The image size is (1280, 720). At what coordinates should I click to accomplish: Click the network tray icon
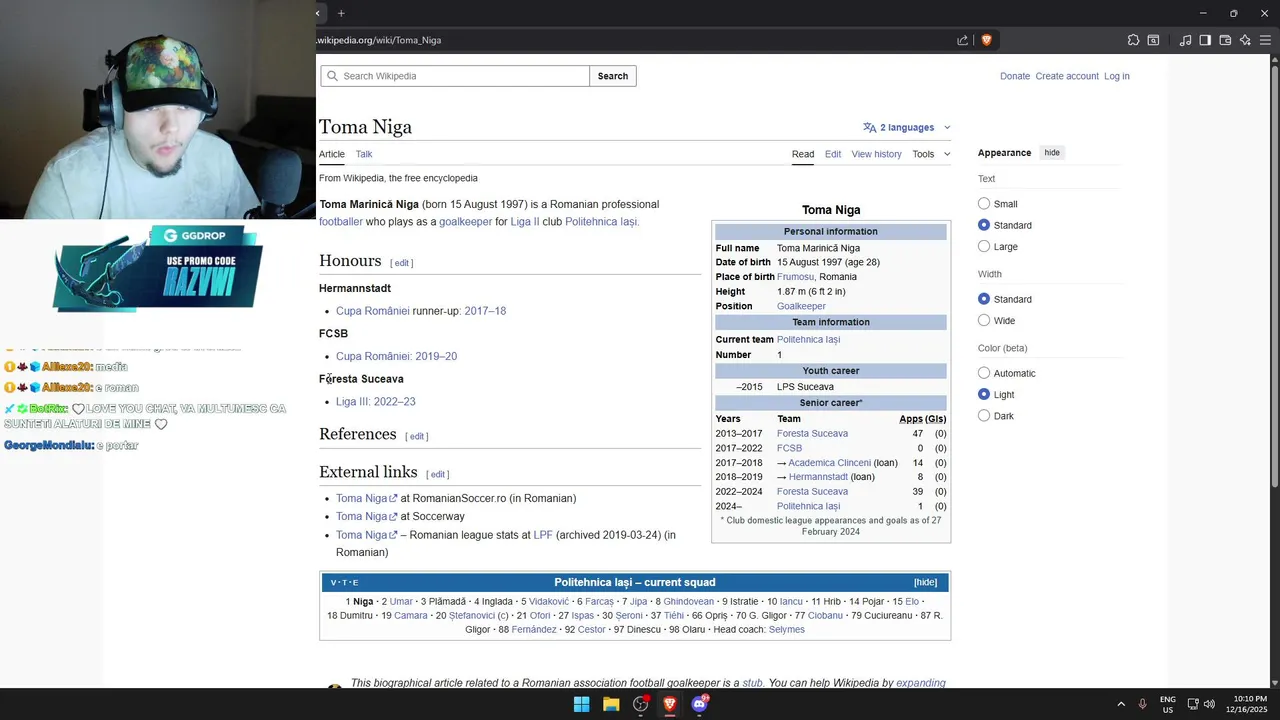tap(1193, 704)
